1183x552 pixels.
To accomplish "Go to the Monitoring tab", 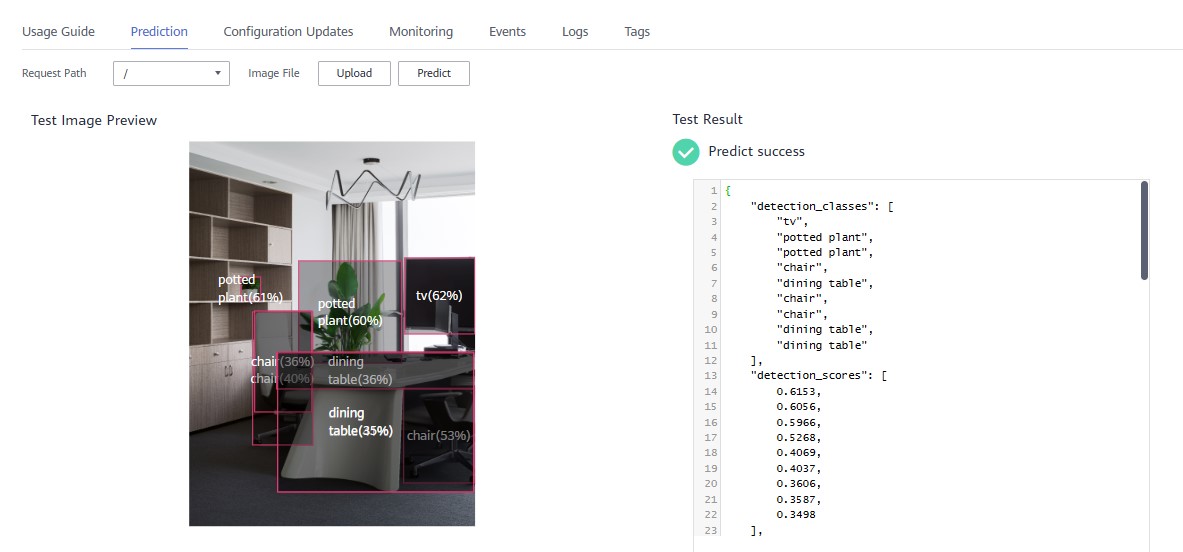I will [421, 32].
